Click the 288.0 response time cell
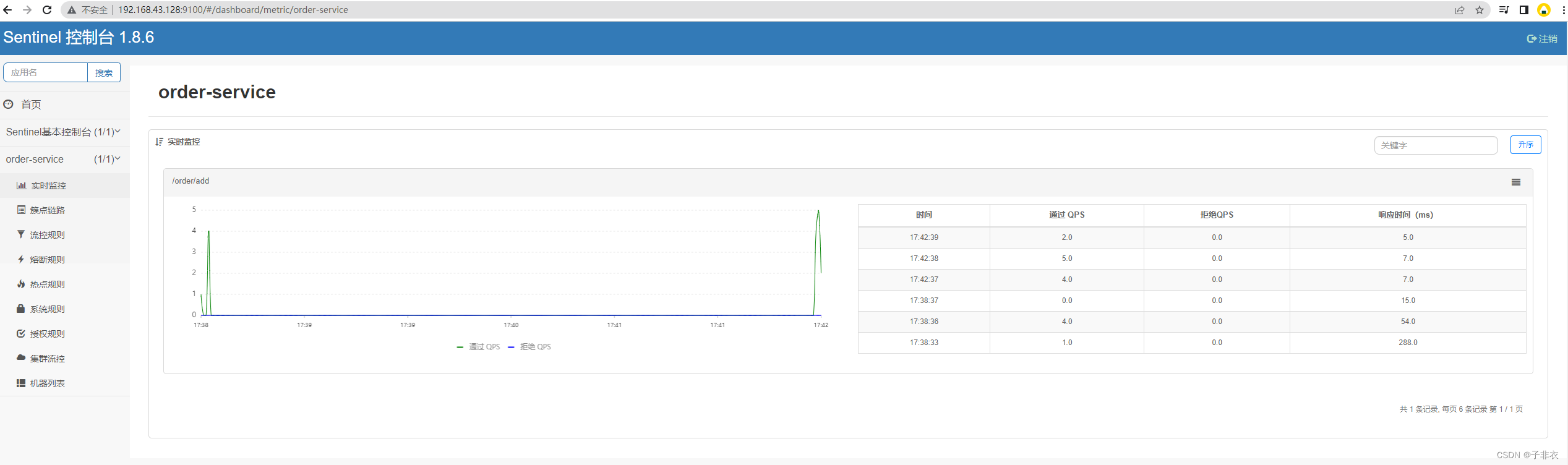Viewport: 1568px width, 465px height. 1408,343
